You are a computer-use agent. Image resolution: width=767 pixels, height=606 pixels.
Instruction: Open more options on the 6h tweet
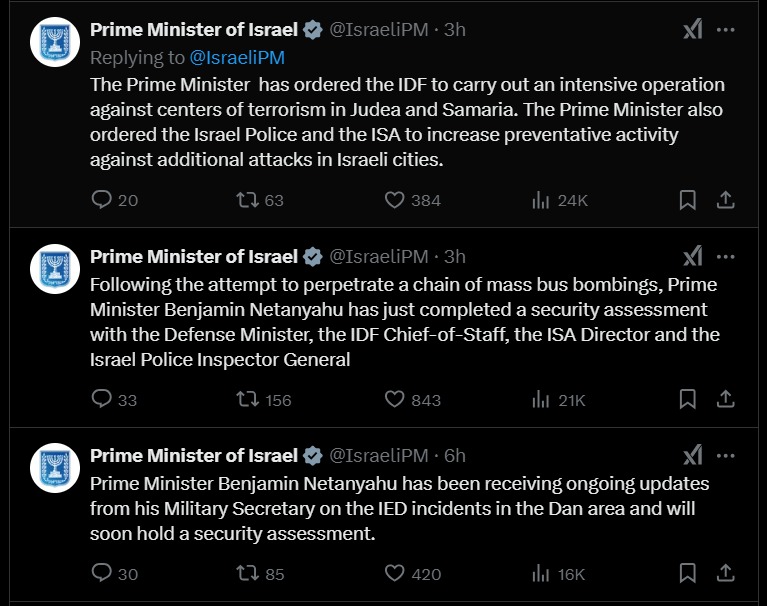[x=725, y=456]
